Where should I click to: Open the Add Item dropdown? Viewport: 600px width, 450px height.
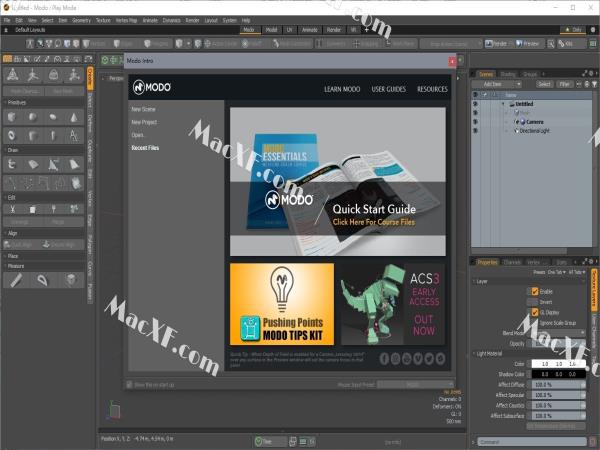(x=497, y=84)
